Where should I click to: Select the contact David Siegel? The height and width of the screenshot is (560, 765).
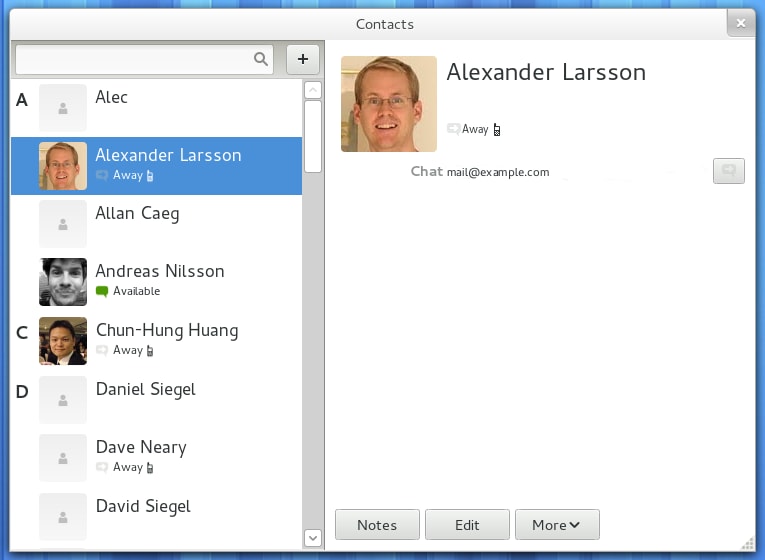click(156, 517)
